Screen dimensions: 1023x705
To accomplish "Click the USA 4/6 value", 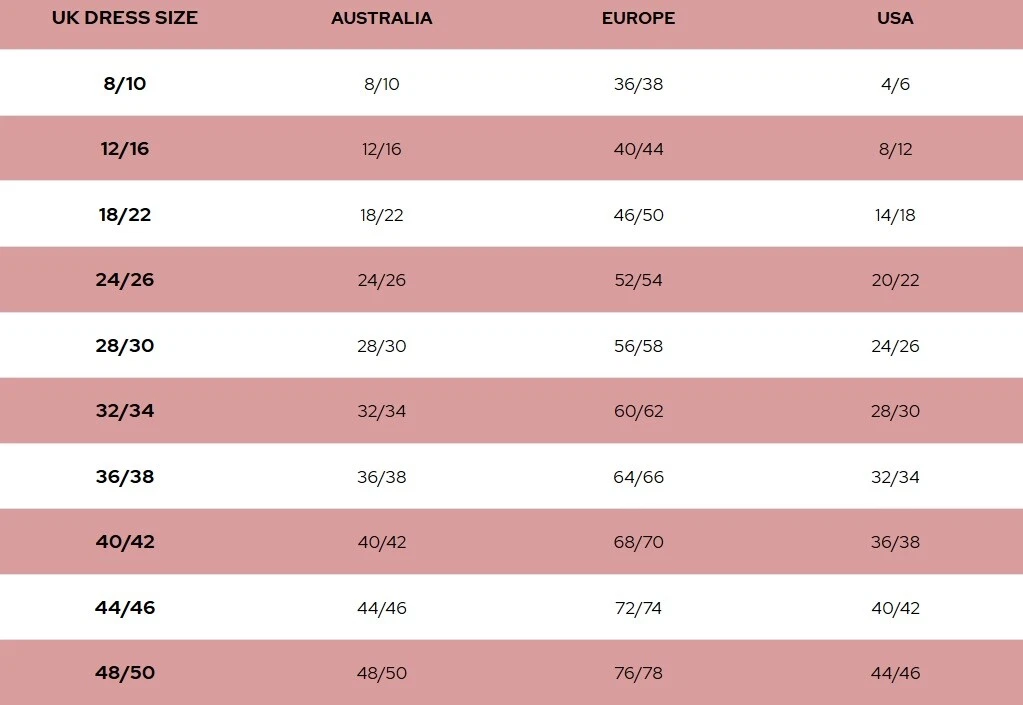I will pos(895,84).
